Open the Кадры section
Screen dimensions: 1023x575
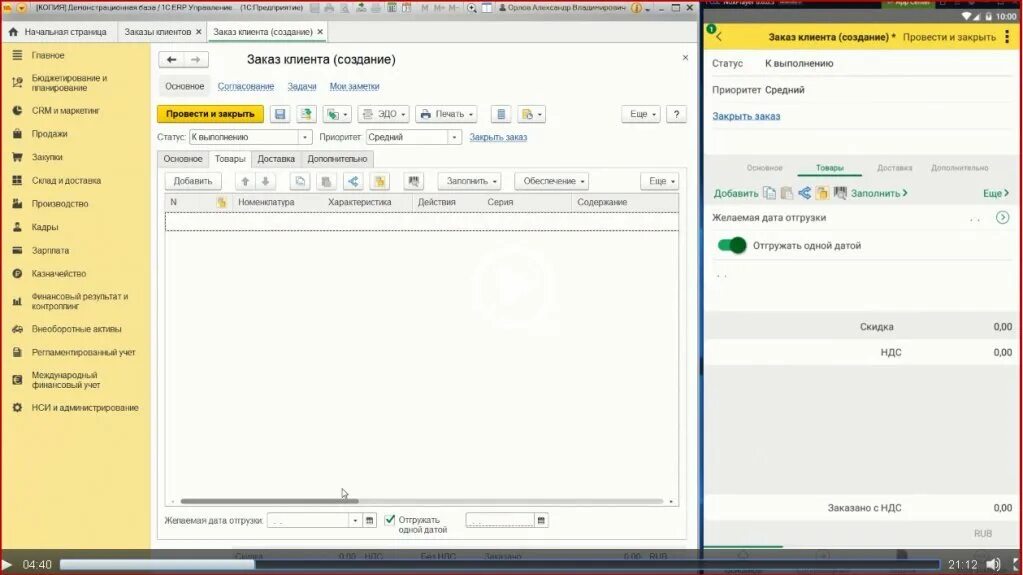(x=45, y=227)
